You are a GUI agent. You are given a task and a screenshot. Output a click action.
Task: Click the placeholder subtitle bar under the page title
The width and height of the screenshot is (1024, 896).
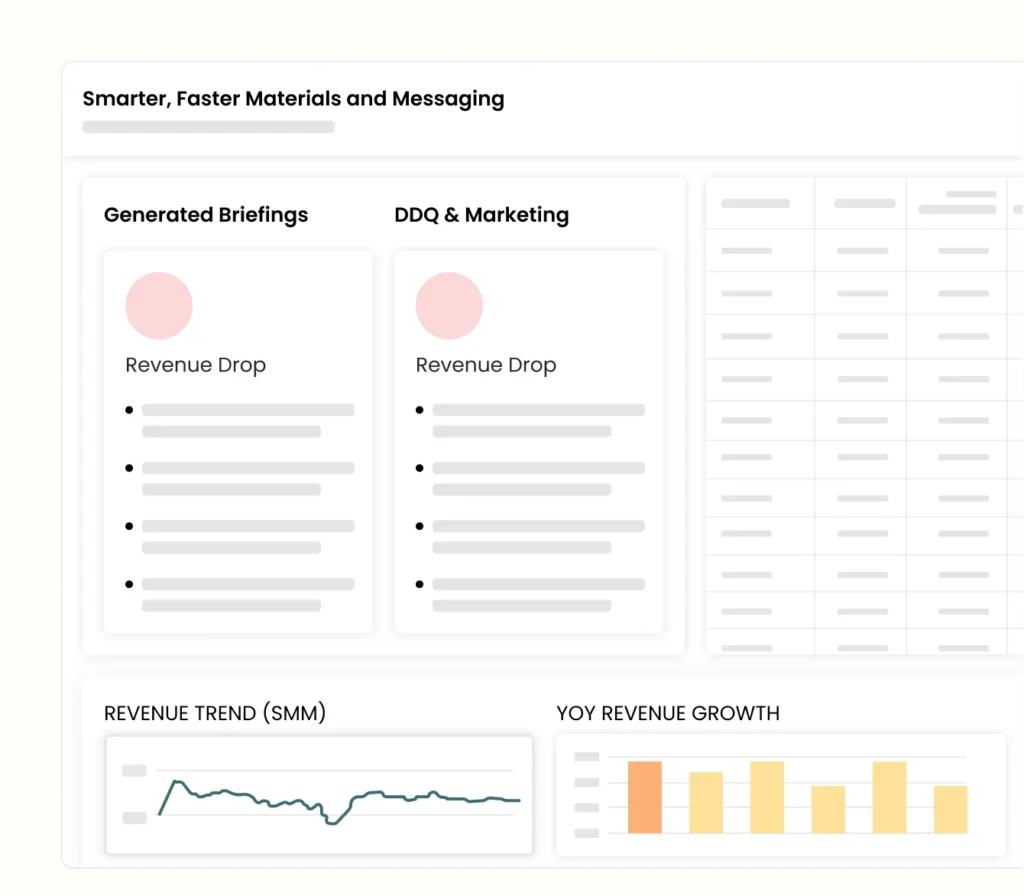point(208,127)
